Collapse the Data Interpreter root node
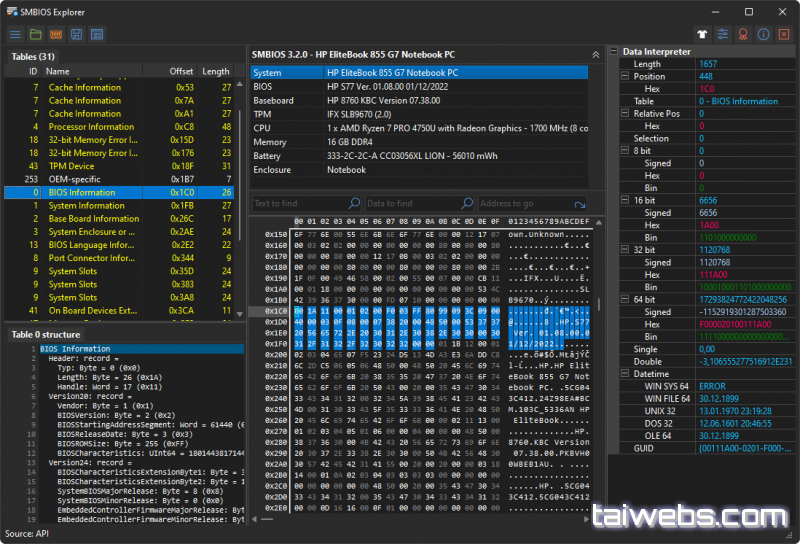800x544 pixels. (614, 52)
